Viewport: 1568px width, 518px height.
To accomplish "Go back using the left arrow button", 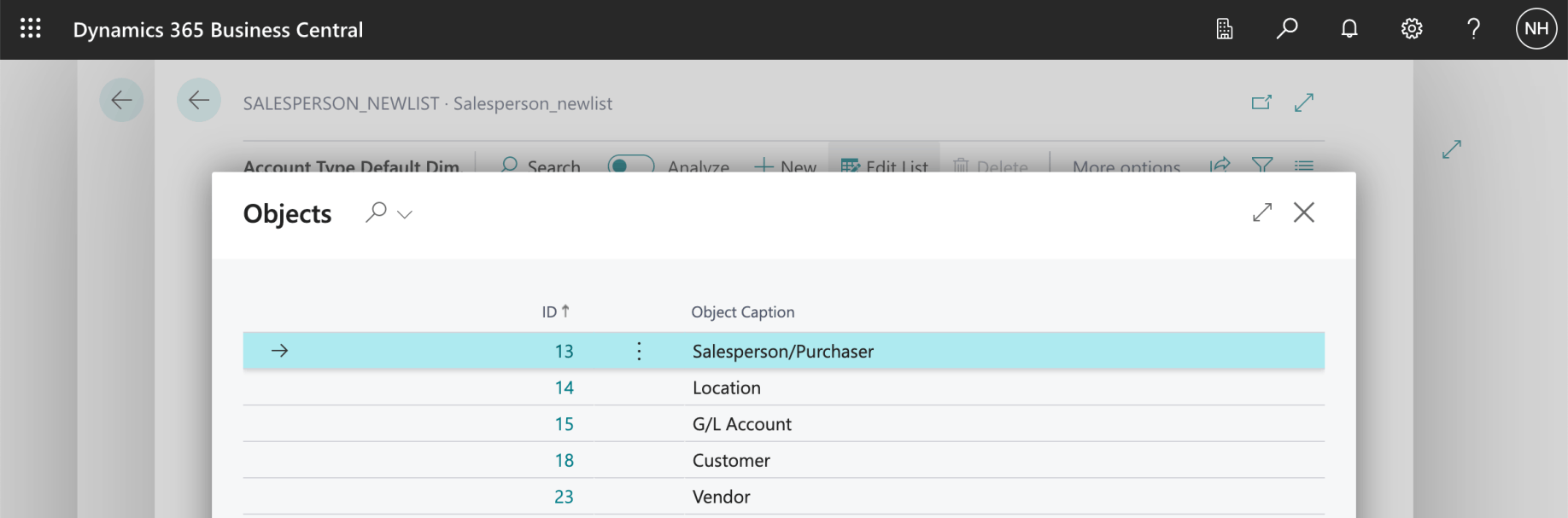I will click(x=199, y=101).
